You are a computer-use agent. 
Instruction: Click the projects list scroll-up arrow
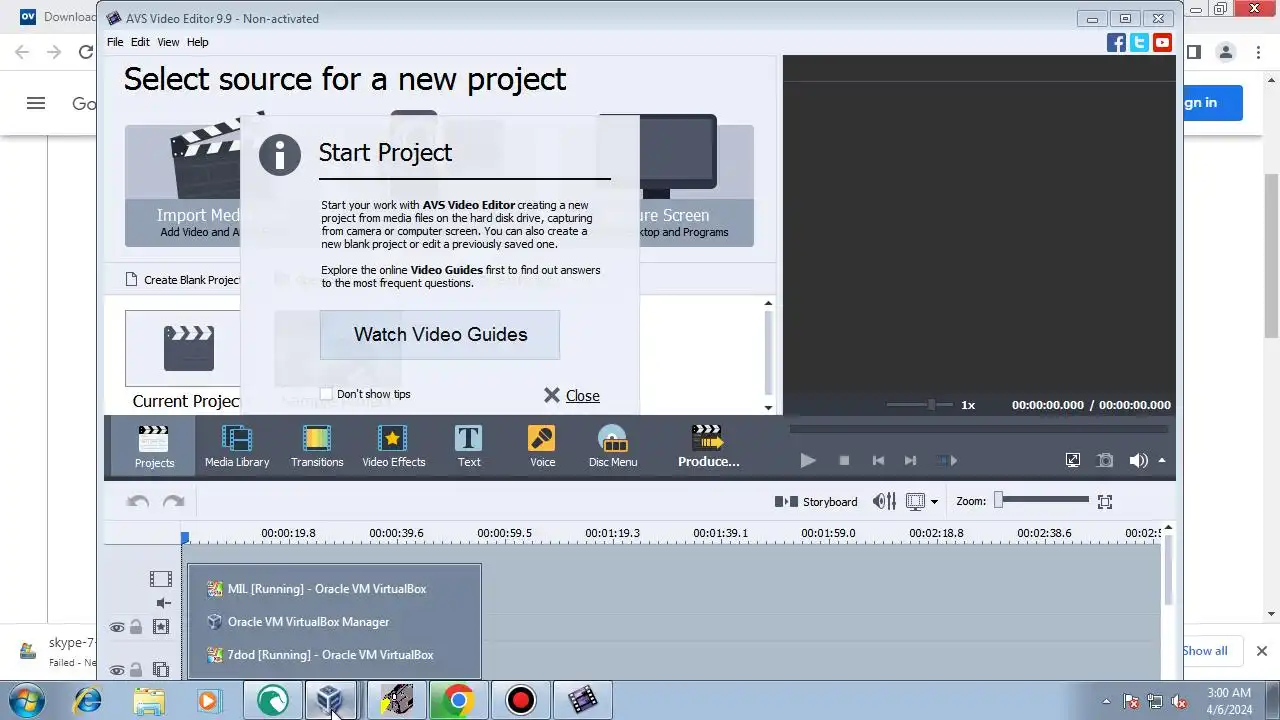(x=768, y=303)
